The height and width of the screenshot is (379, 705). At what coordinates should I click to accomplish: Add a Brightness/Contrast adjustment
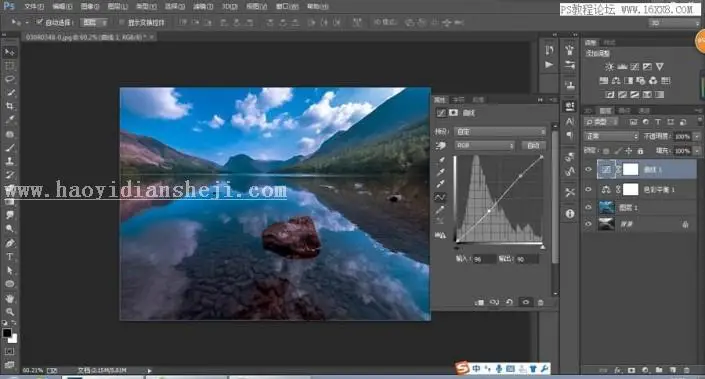(609, 67)
